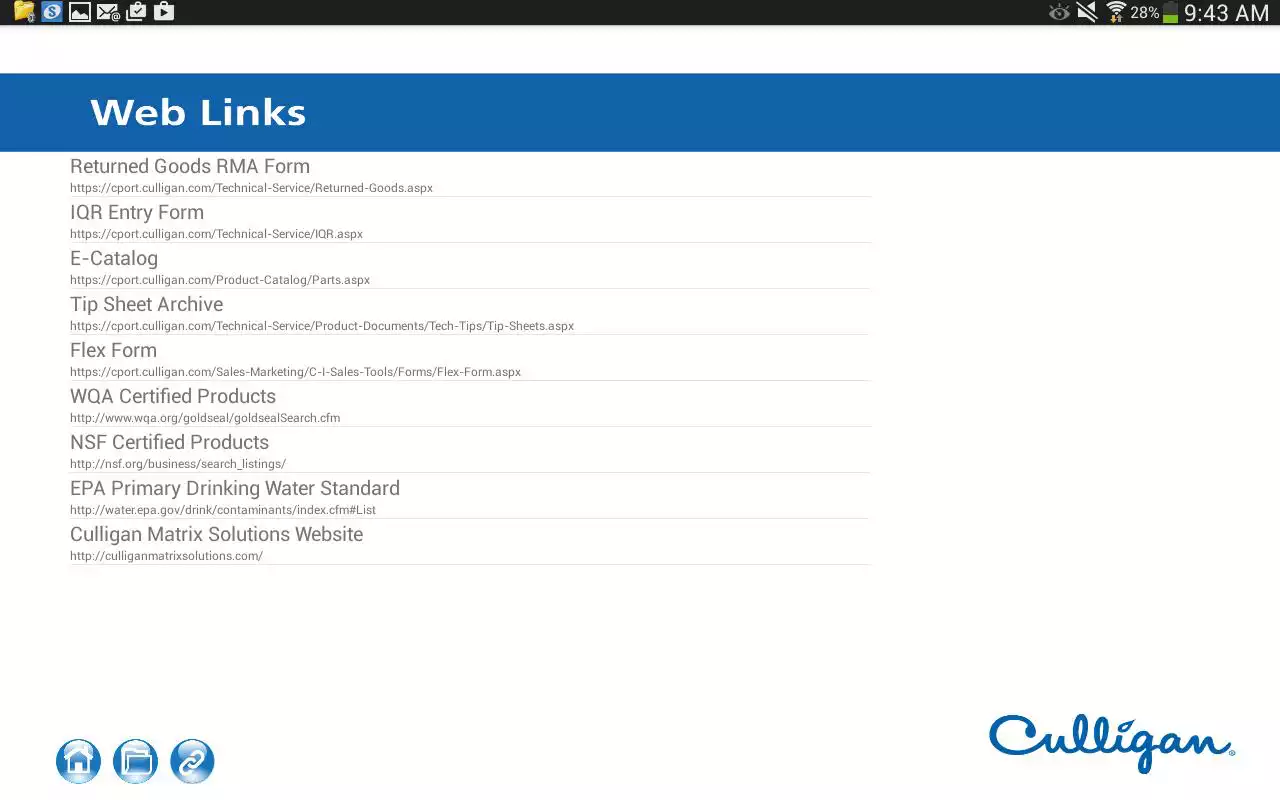Tap the Flex-Form.aspx URL text
This screenshot has width=1280, height=800.
coord(295,372)
